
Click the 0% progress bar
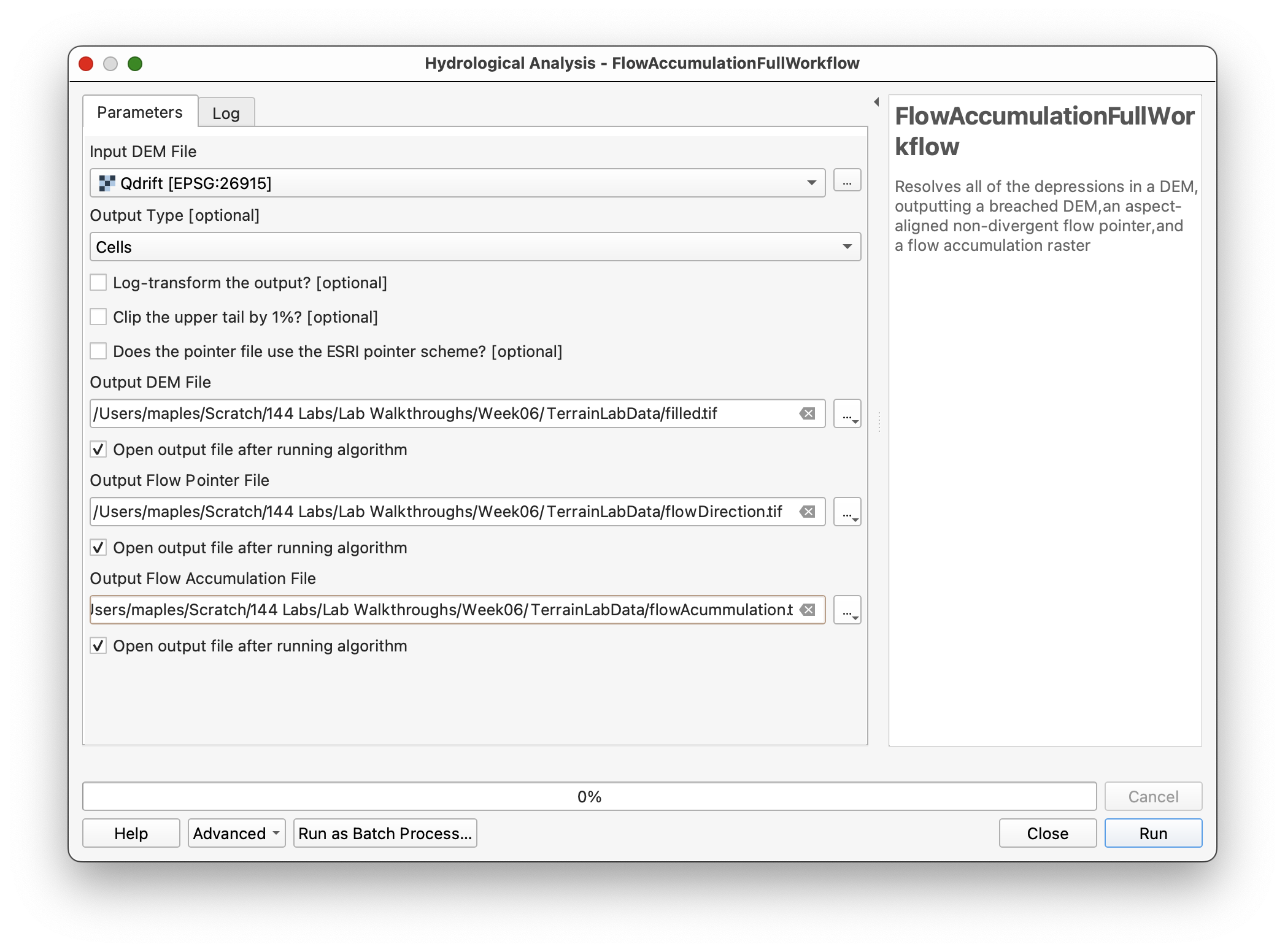[589, 796]
